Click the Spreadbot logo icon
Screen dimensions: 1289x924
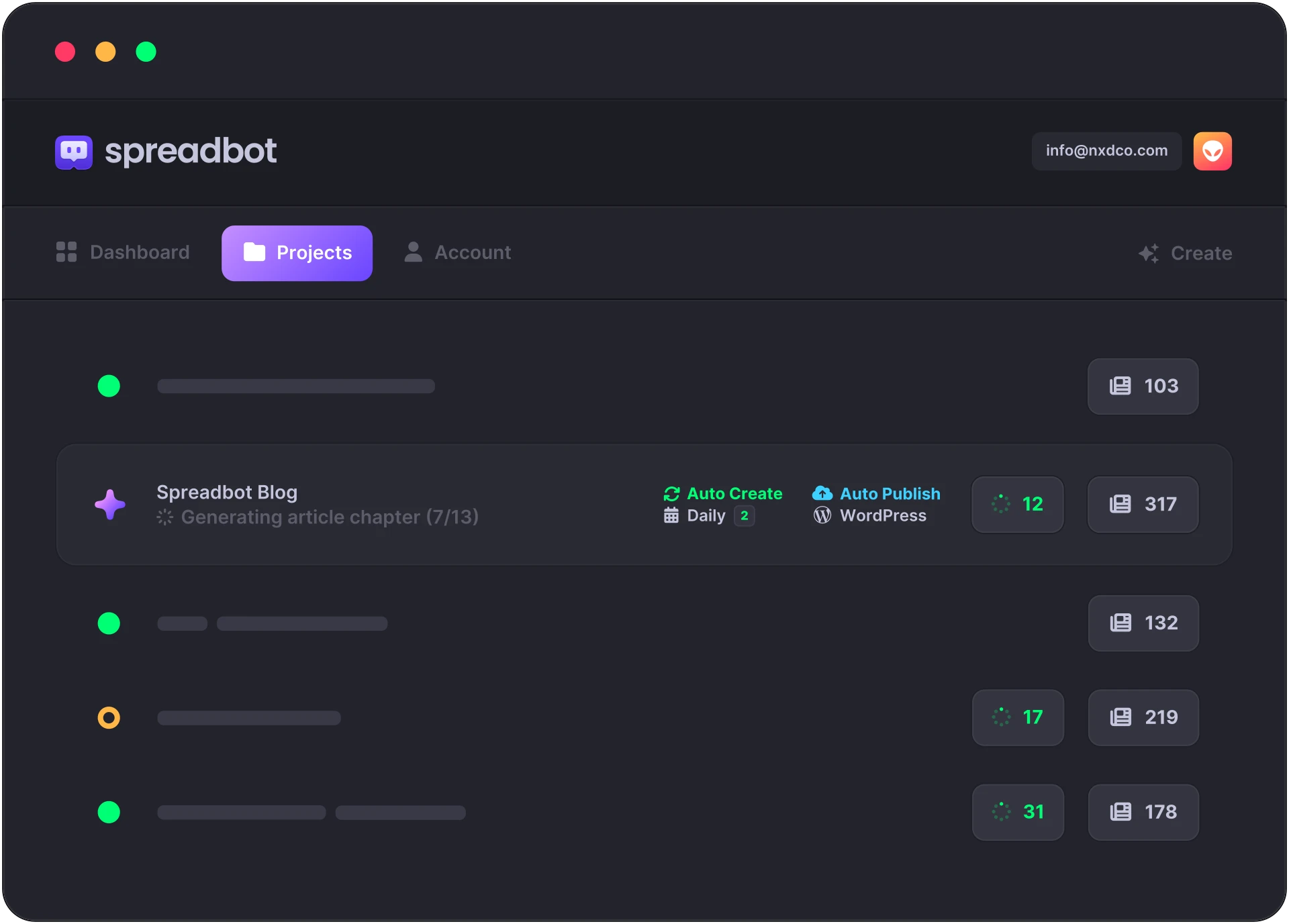(74, 152)
